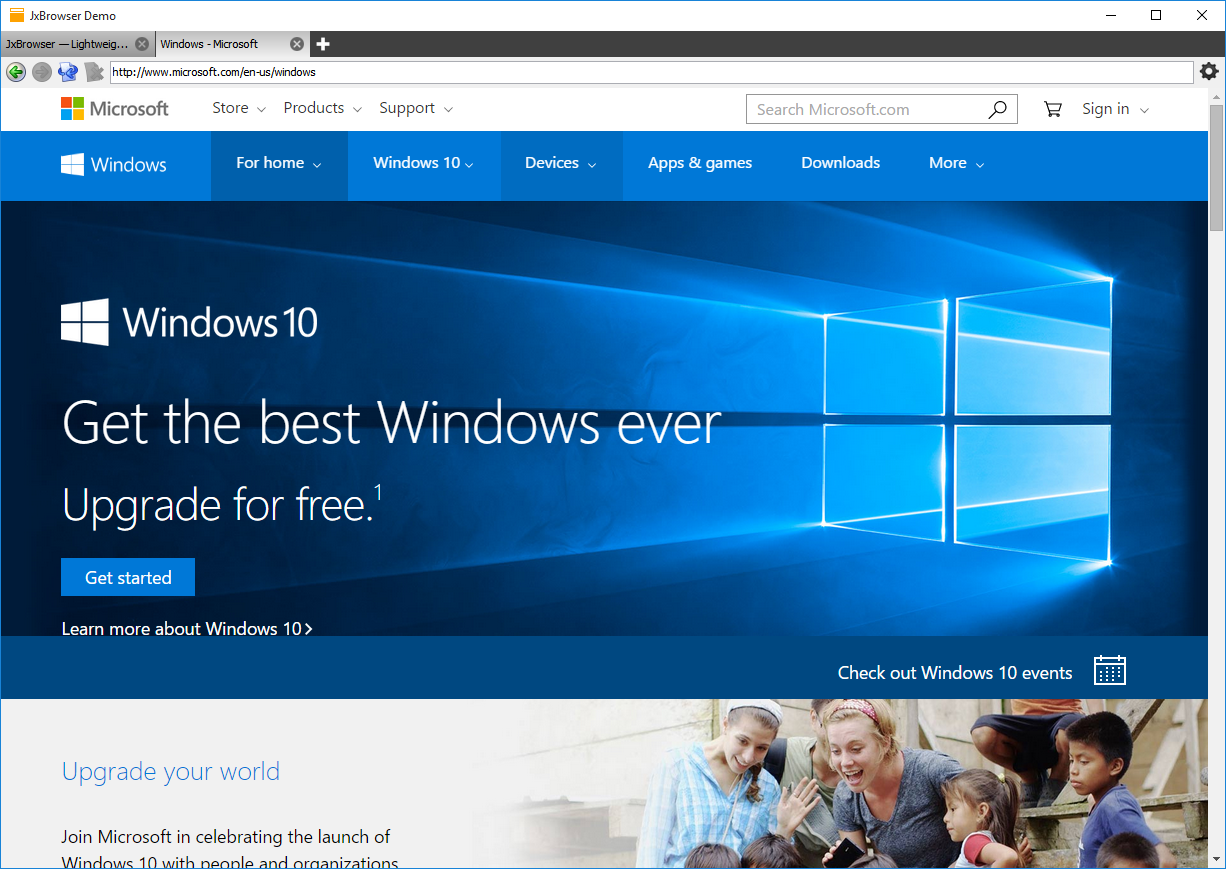Expand the Store menu
This screenshot has height=869, width=1226.
[x=239, y=108]
